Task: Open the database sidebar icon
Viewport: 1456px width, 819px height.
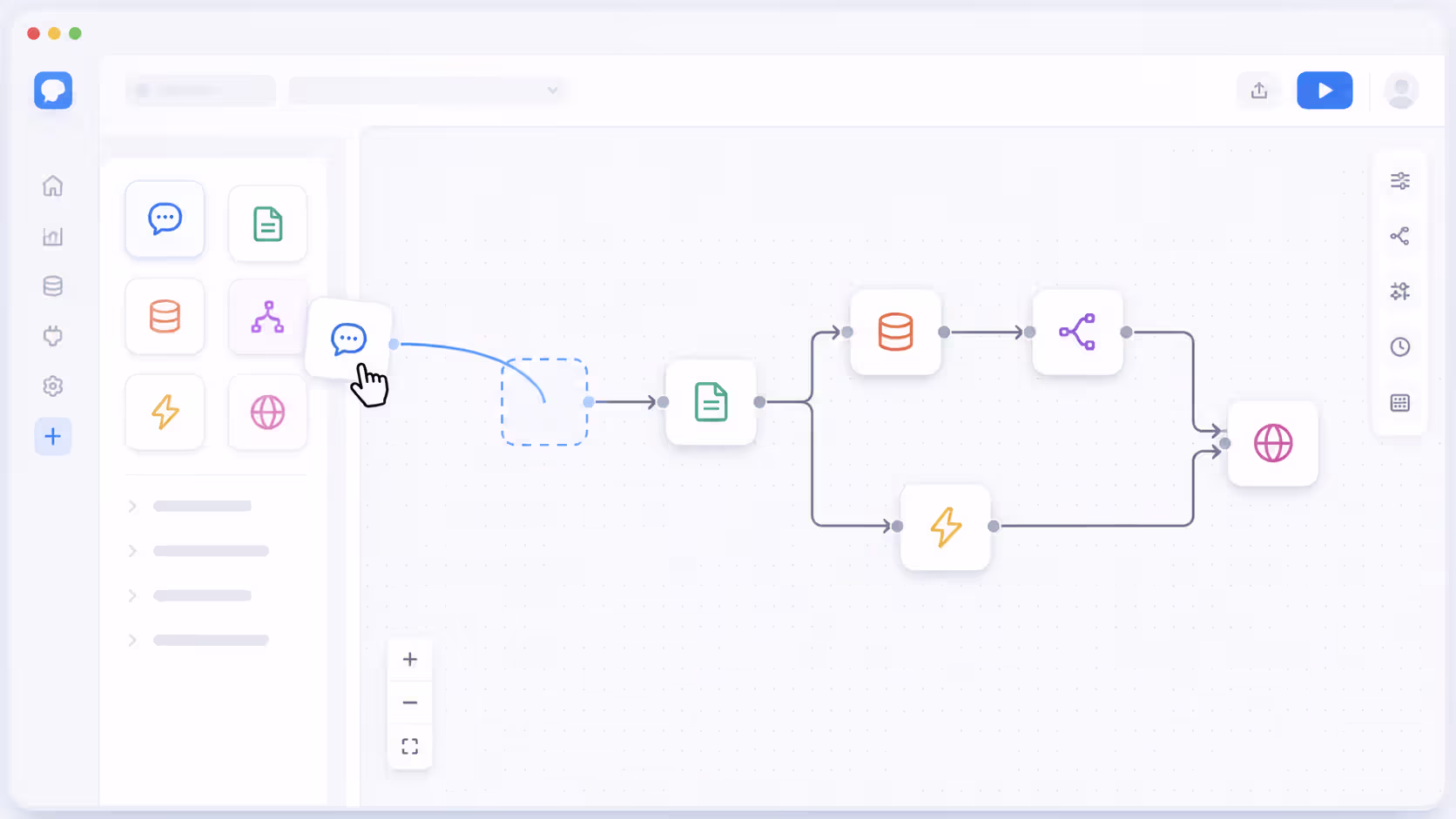Action: 53,286
